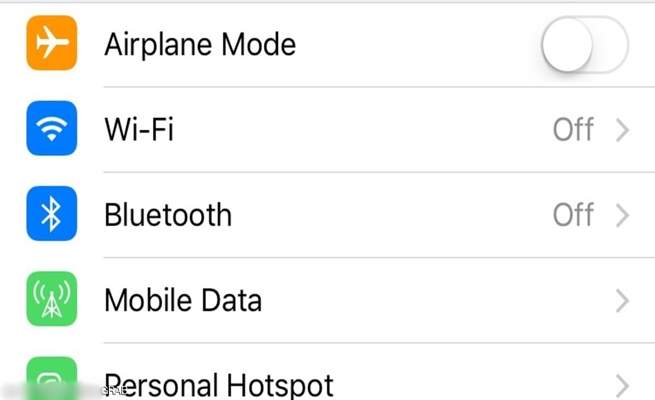Enable the Airplane Mode switch
655x400 pixels.
(584, 45)
